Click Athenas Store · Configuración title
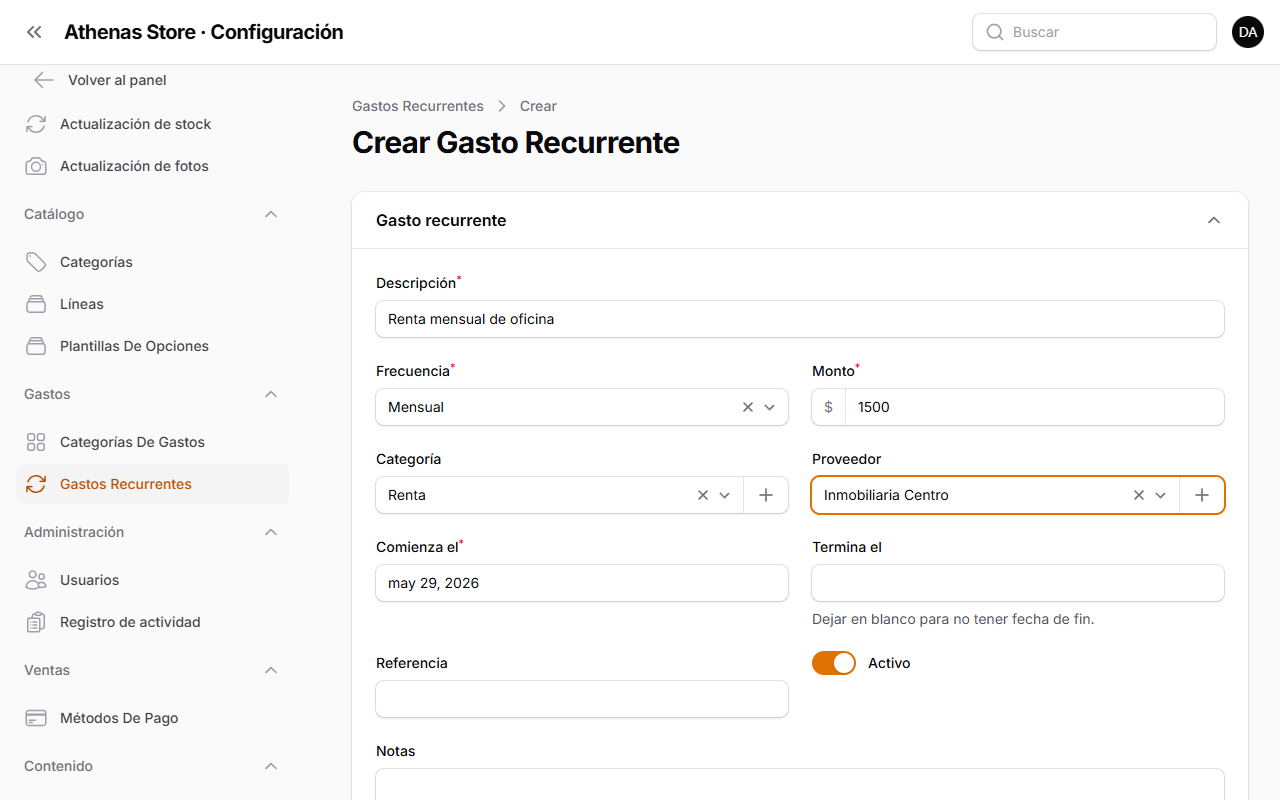 coord(204,32)
